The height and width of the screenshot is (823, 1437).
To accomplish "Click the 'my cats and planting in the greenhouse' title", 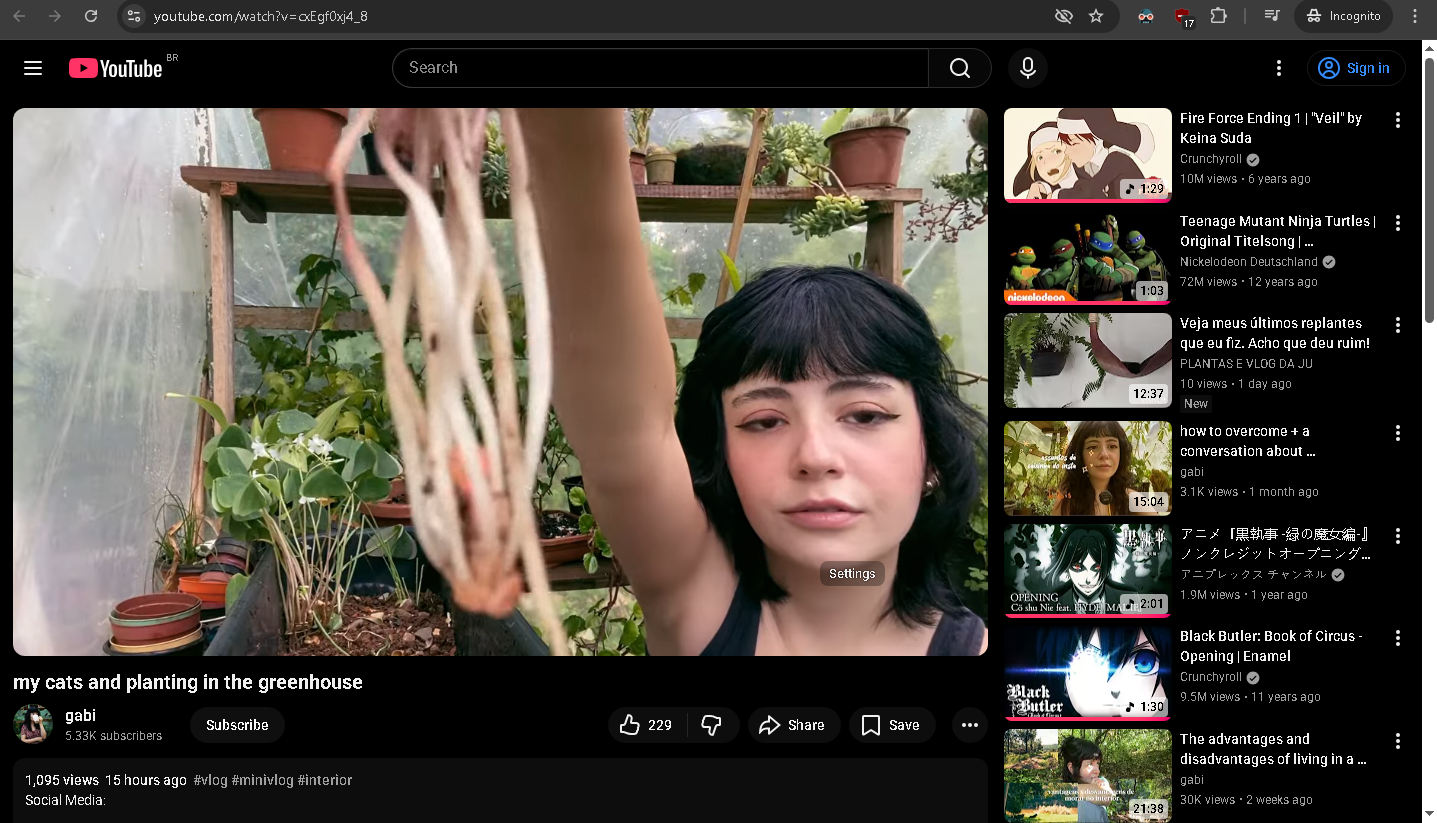I will (x=188, y=682).
